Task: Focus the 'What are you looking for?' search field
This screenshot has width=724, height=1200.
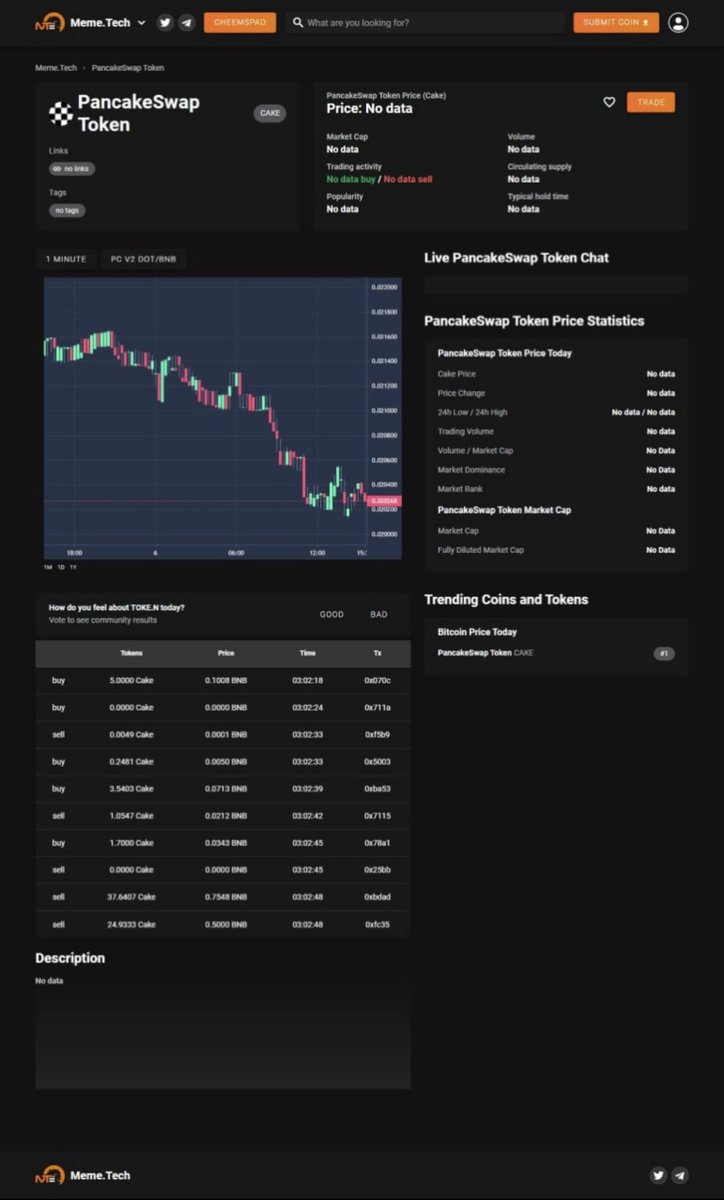Action: click(x=425, y=22)
